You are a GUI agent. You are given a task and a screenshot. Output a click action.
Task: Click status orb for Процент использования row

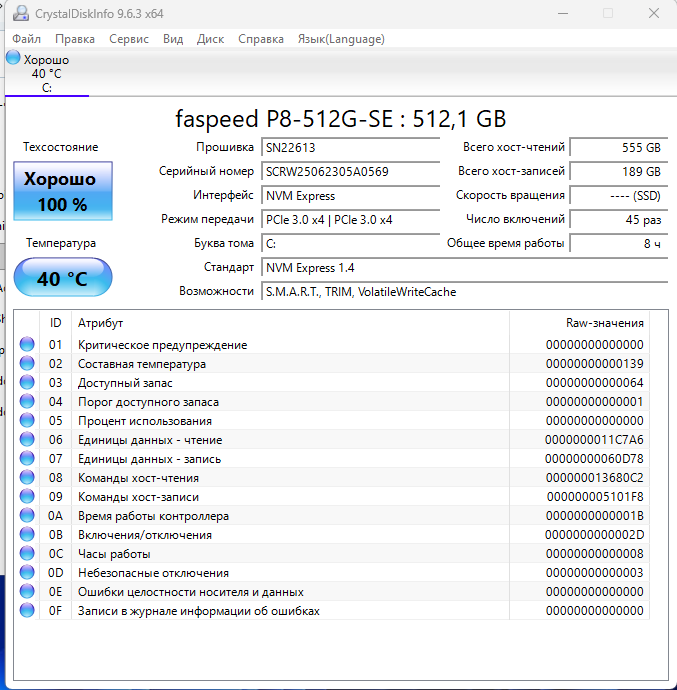tap(27, 421)
